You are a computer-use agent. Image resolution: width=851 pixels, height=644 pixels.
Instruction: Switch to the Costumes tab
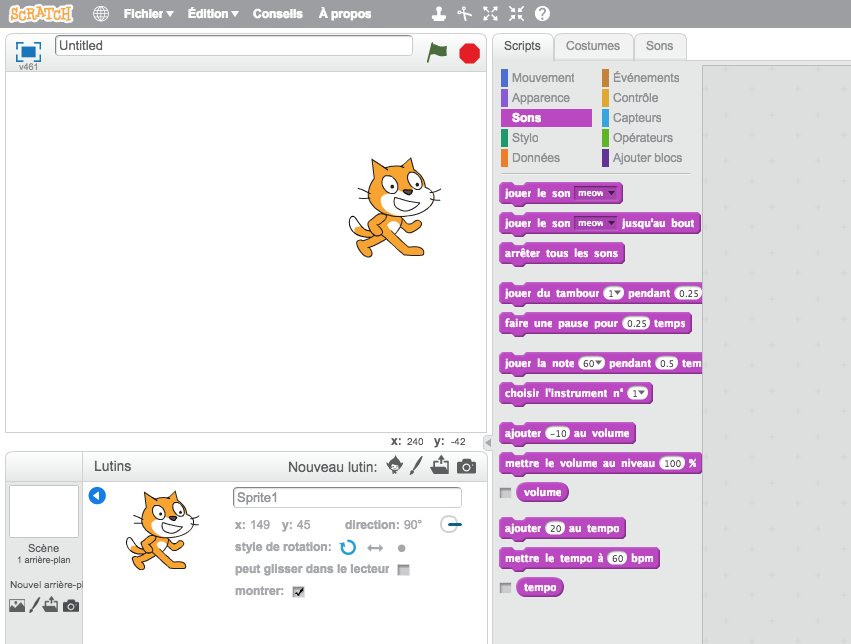click(593, 46)
